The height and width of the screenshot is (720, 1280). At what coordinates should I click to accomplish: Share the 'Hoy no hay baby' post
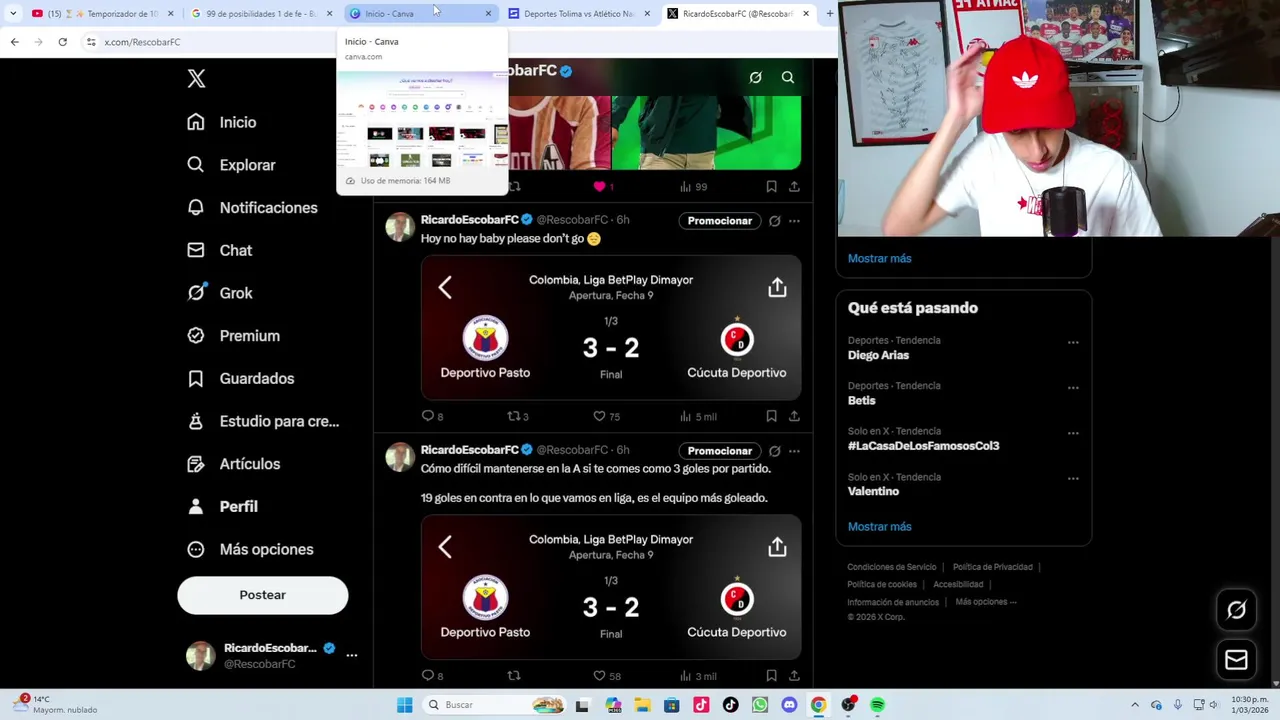(x=794, y=416)
